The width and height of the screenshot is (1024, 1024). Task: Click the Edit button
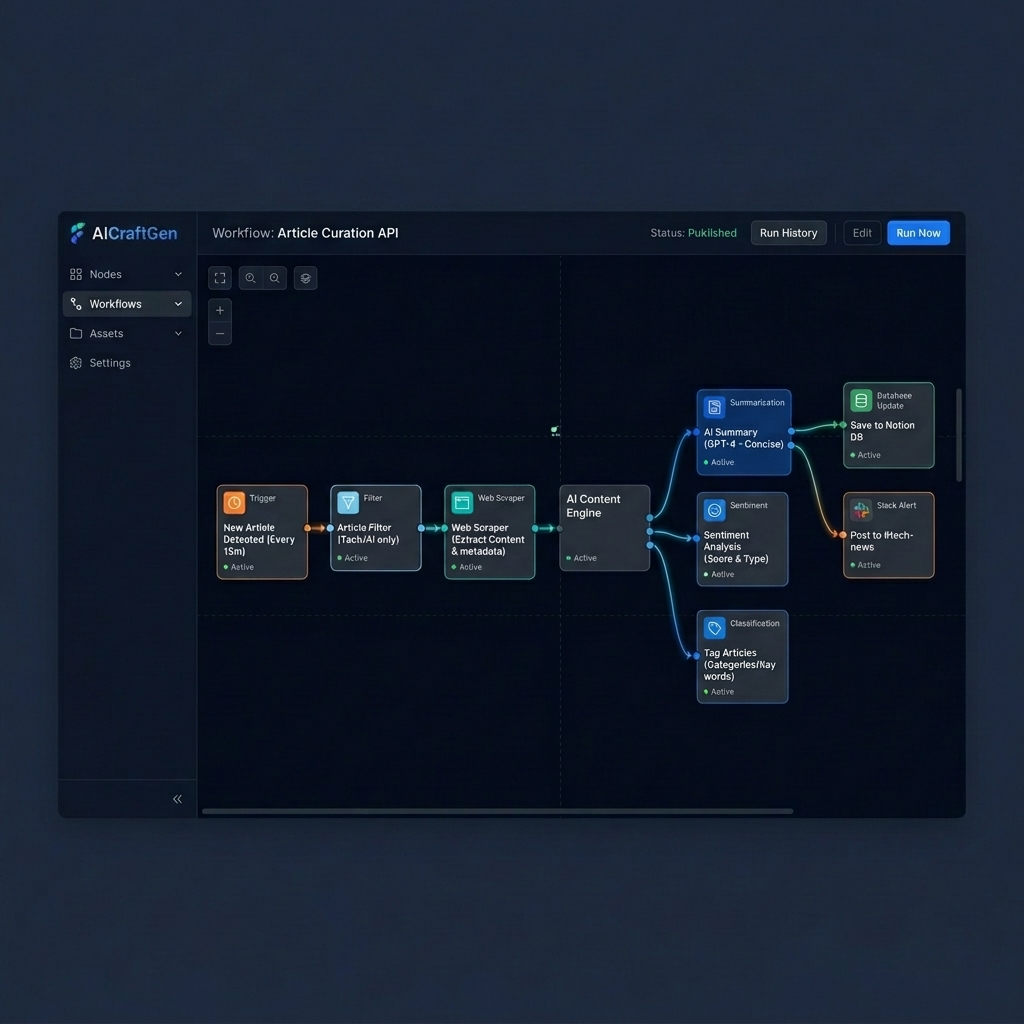pos(862,233)
